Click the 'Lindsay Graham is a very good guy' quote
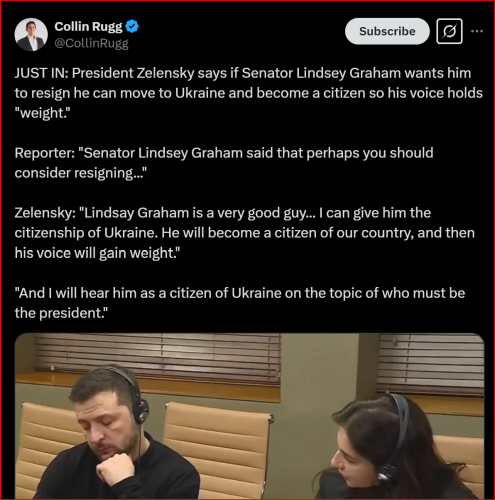Image resolution: width=495 pixels, height=500 pixels. coord(244,233)
